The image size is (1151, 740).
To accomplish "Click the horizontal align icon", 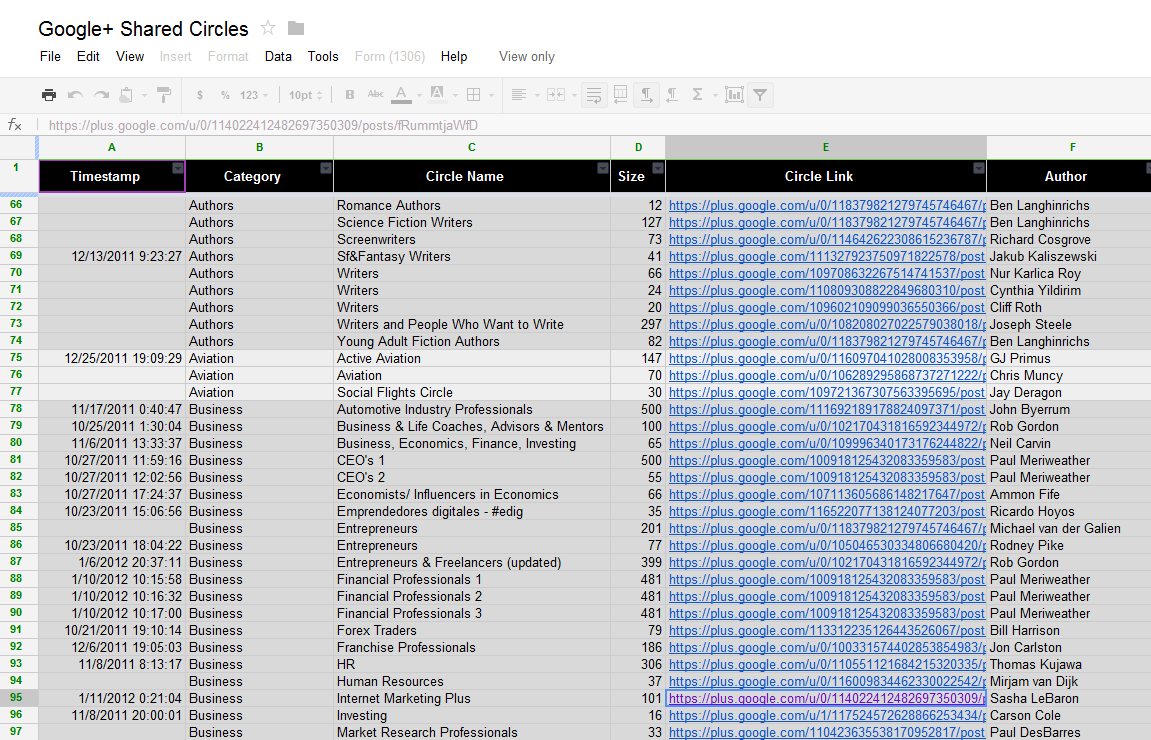I will [x=518, y=95].
